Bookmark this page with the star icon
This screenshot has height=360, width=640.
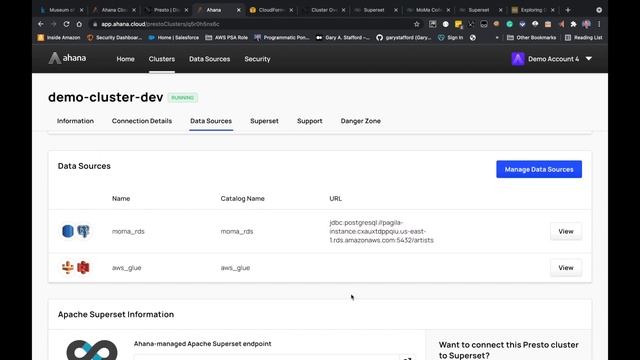pos(416,24)
